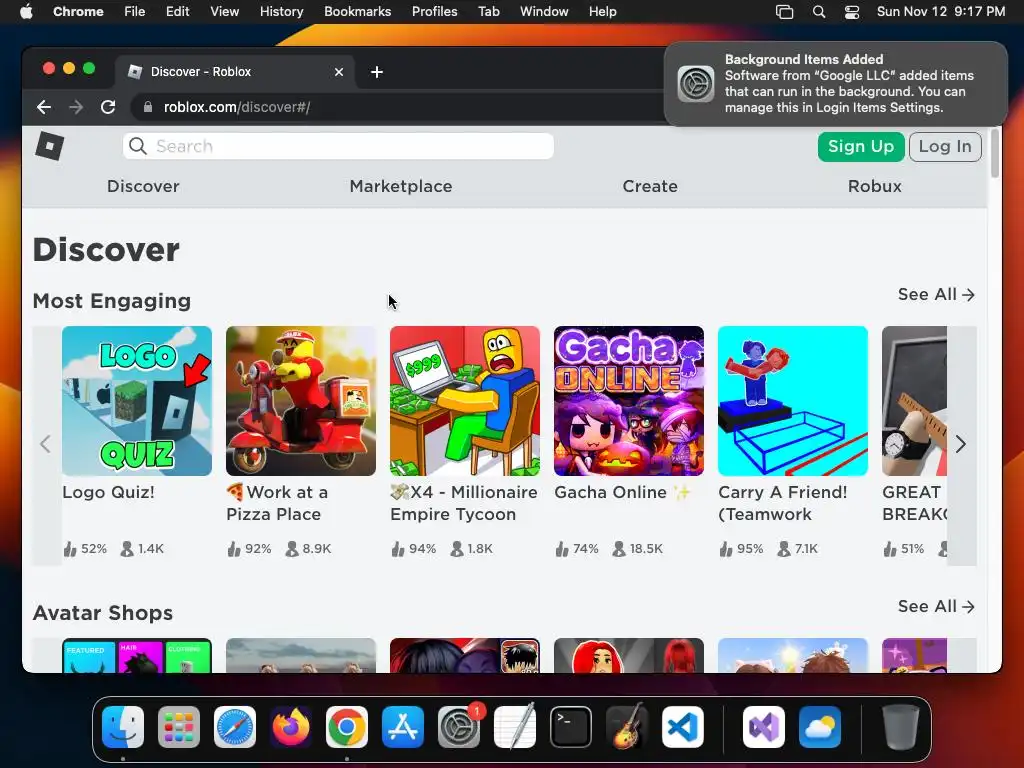Open the File menu
Viewport: 1024px width, 768px height.
point(135,12)
